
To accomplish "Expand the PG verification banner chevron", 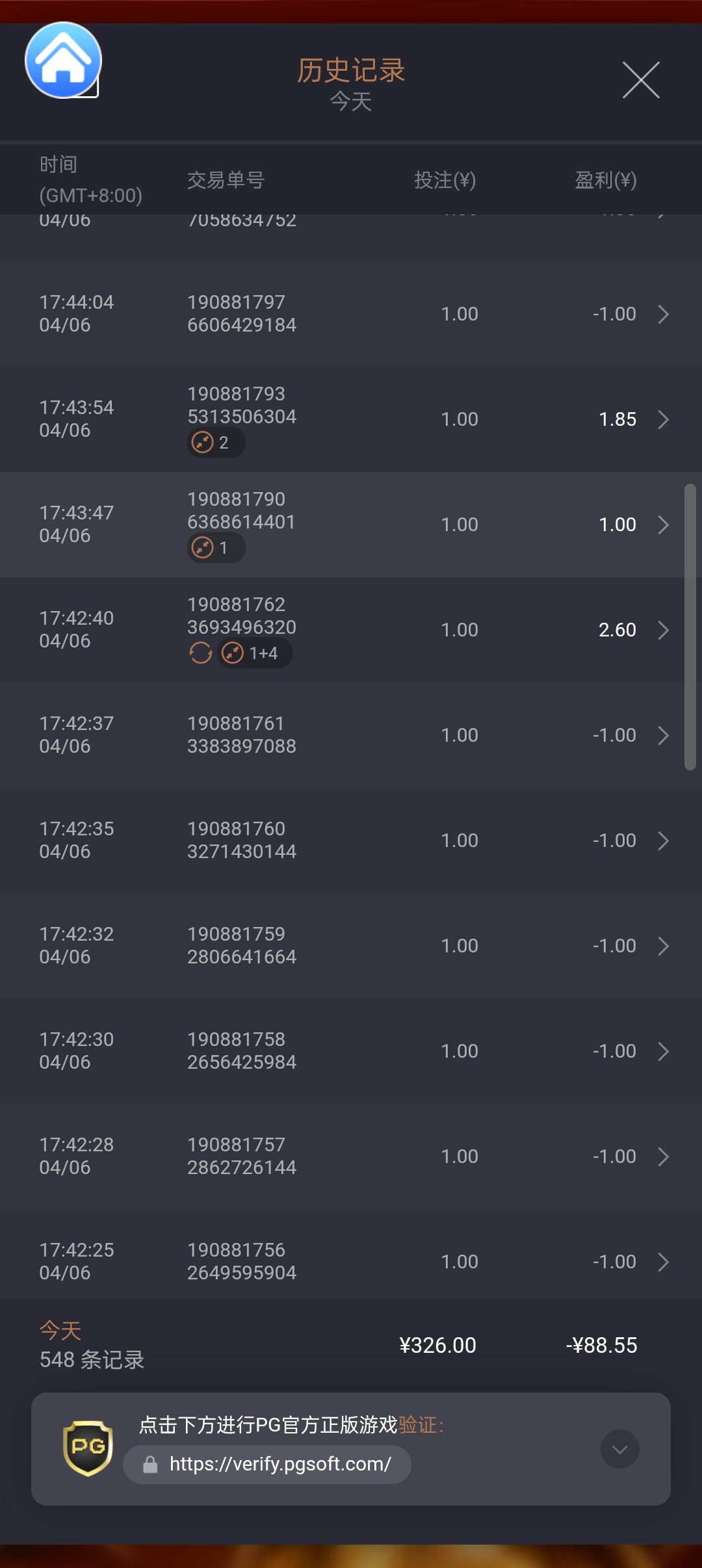I will click(x=619, y=1449).
